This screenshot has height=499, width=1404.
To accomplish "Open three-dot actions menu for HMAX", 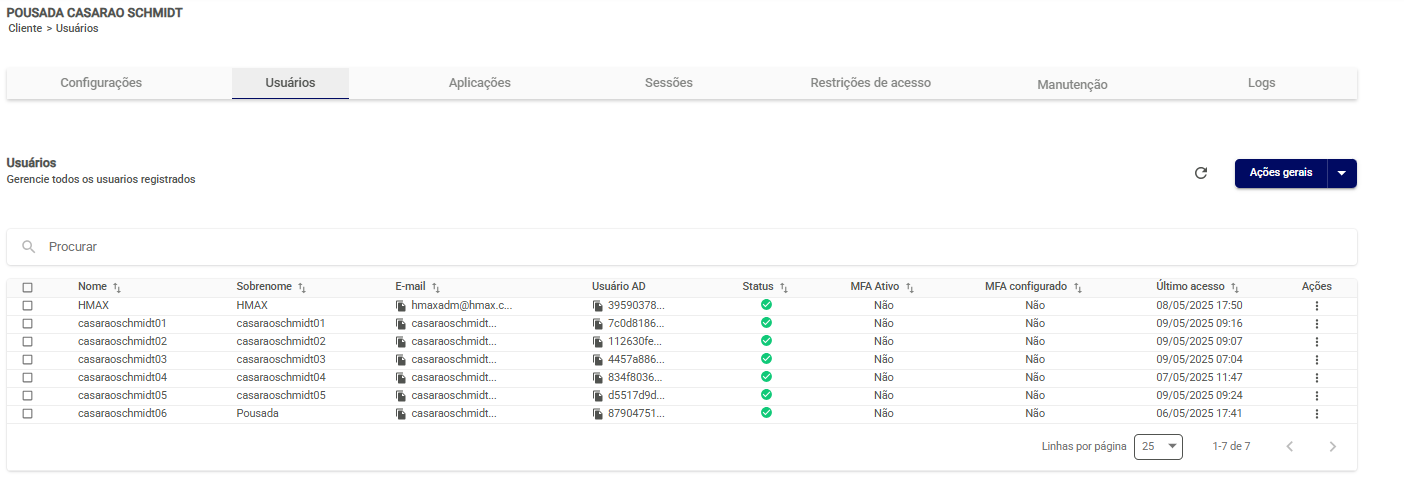I will tap(1316, 306).
